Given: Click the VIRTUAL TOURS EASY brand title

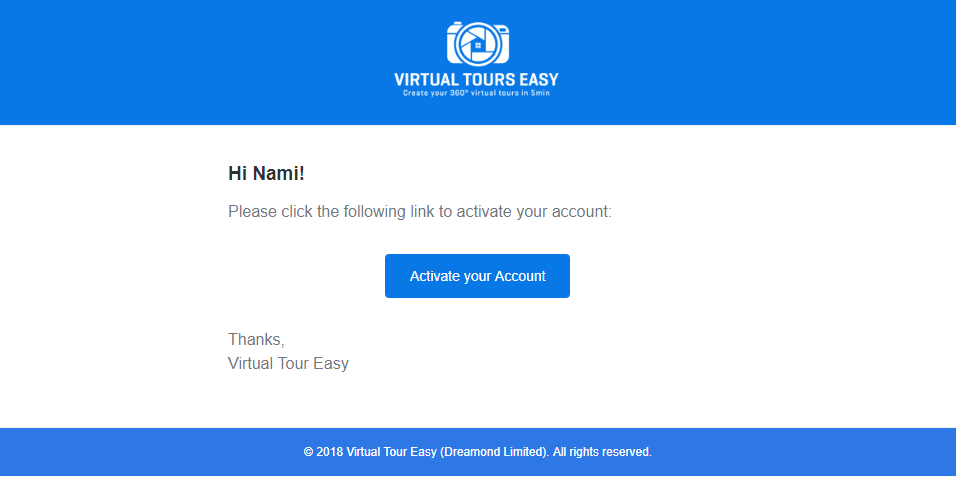Looking at the screenshot, I should click(x=476, y=80).
